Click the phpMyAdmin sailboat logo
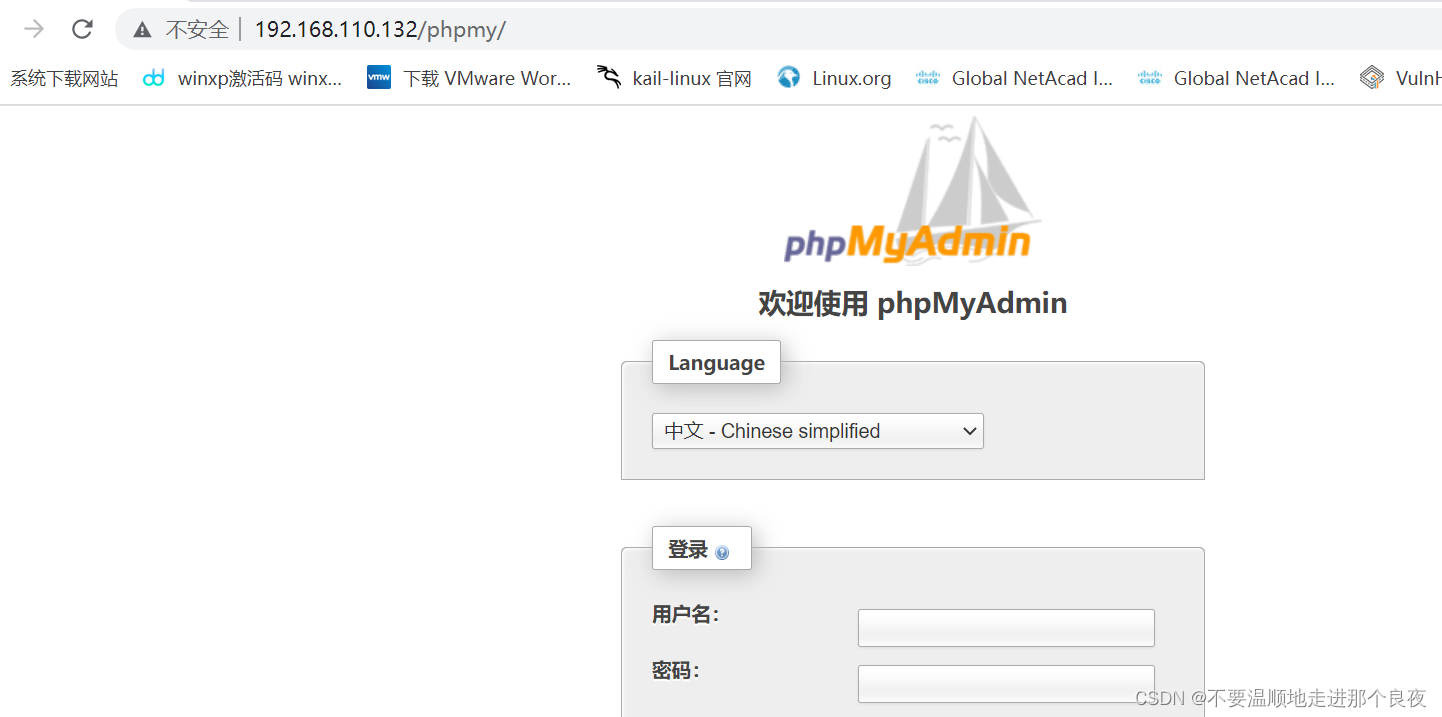 pos(912,190)
